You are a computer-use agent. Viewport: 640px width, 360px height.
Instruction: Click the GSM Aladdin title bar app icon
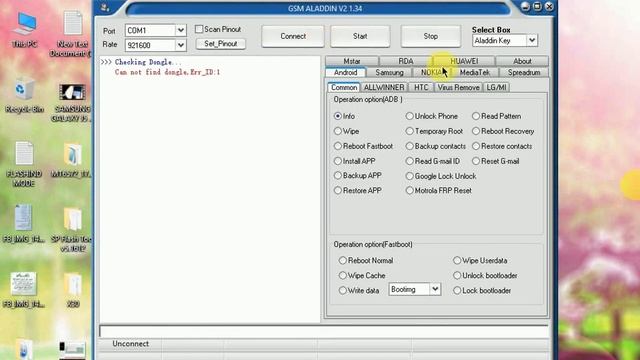(x=104, y=7)
